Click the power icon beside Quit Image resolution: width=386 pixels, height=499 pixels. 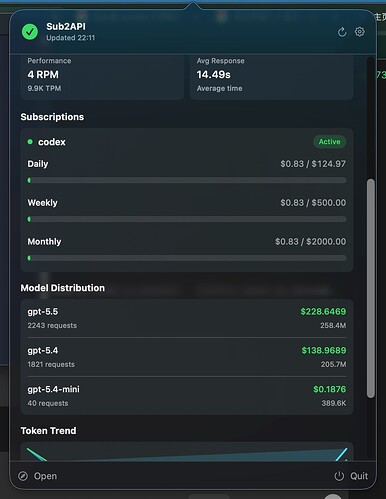click(x=339, y=476)
